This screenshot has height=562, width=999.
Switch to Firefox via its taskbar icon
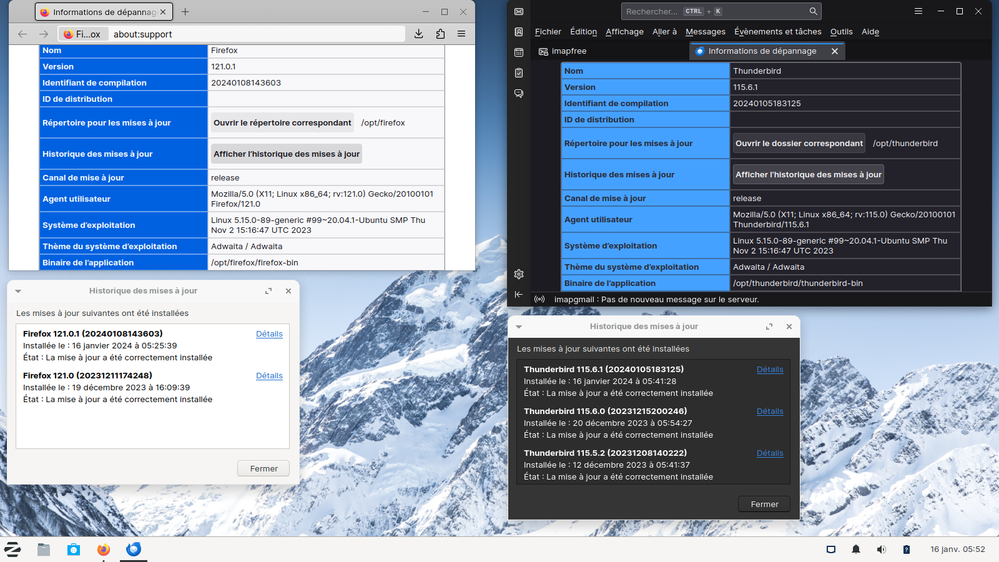pyautogui.click(x=103, y=549)
